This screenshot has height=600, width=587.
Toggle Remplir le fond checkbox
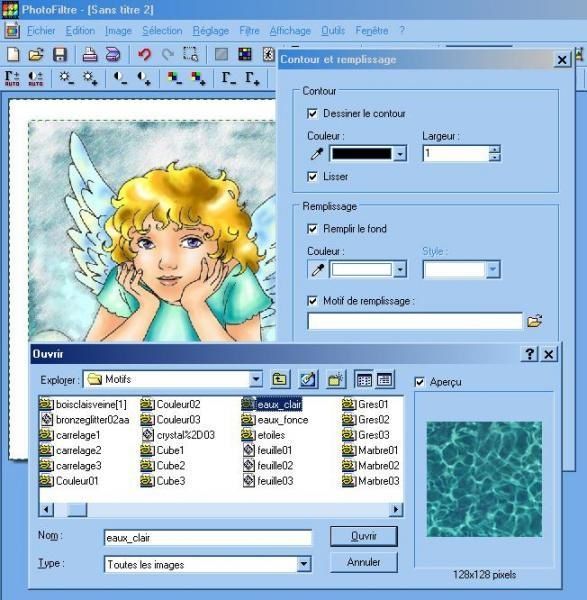[312, 229]
